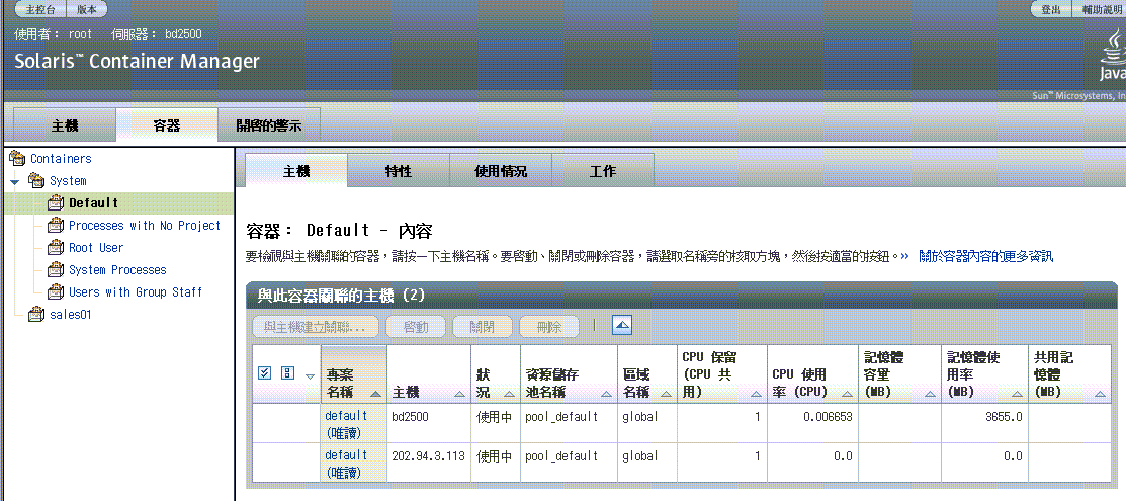Sort by 記憶體容量 column arrow
This screenshot has width=1126, height=501.
[x=931, y=394]
